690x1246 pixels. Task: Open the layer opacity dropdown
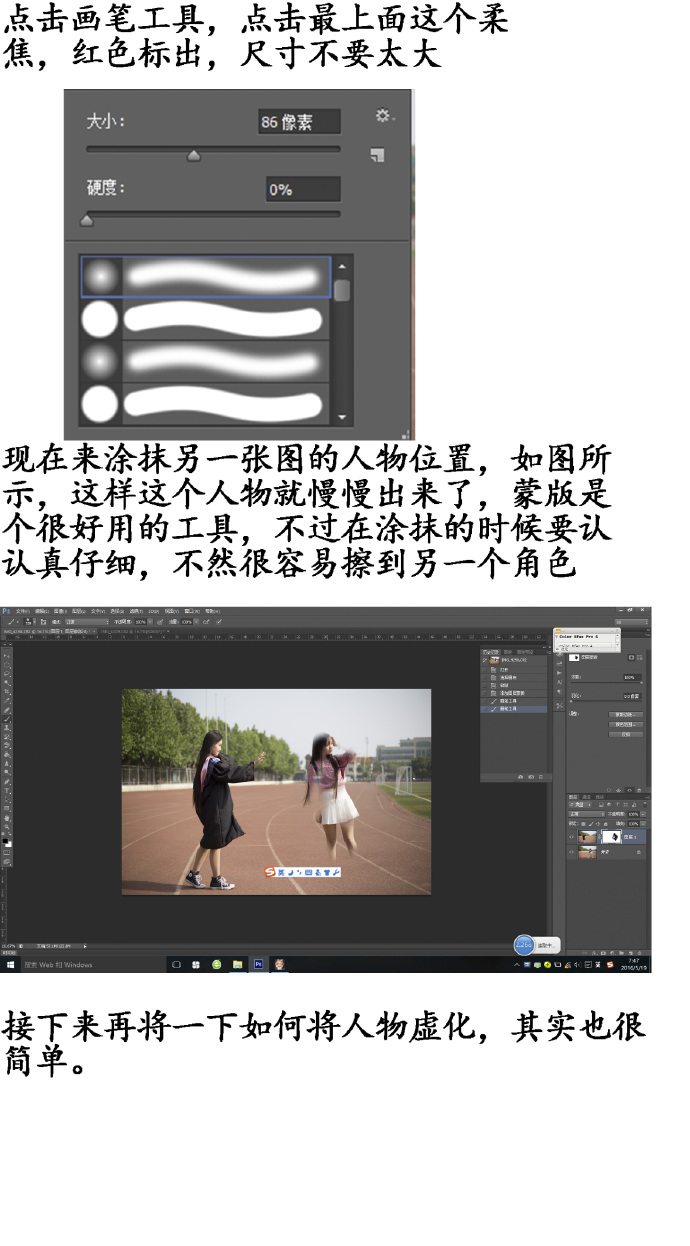(643, 814)
